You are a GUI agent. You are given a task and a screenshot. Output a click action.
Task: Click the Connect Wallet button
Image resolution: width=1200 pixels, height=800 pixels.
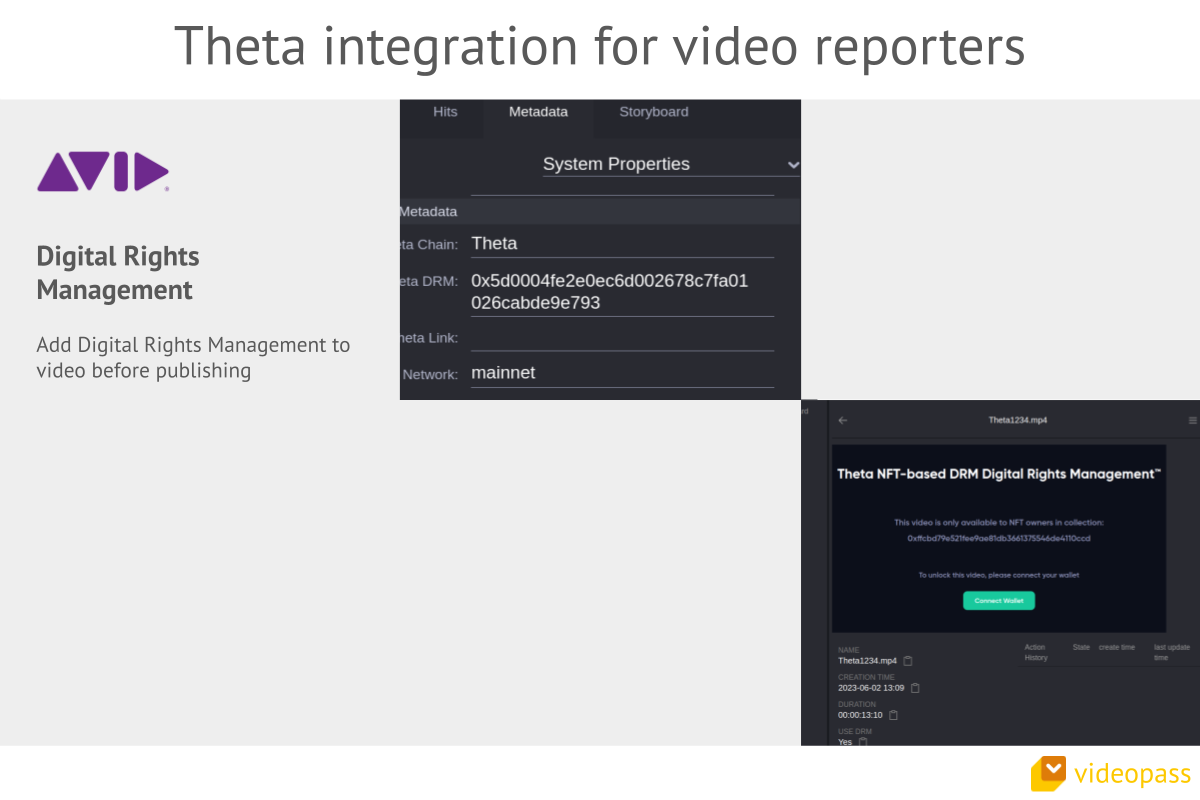999,601
